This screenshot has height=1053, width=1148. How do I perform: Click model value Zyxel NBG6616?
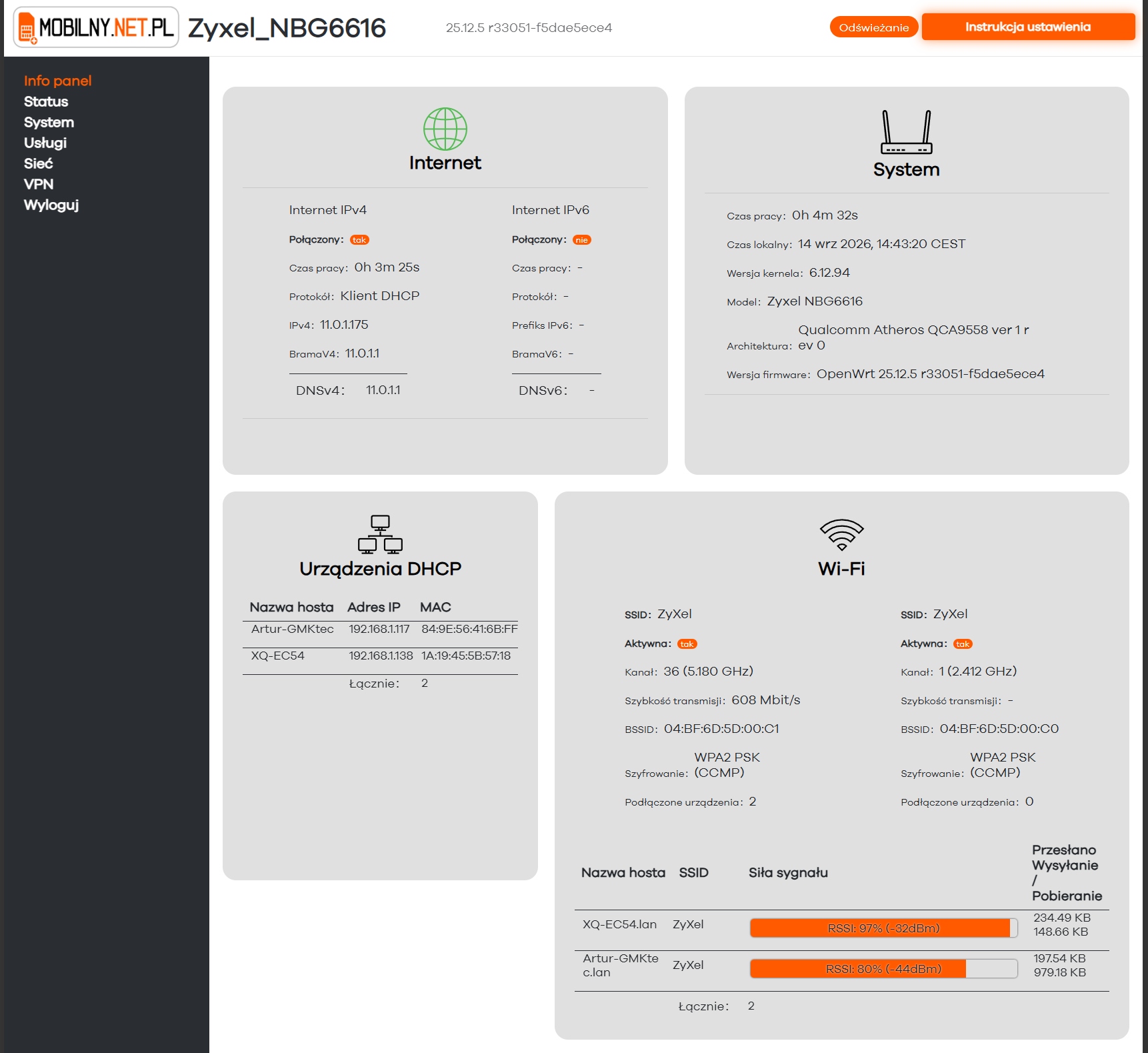click(x=815, y=301)
